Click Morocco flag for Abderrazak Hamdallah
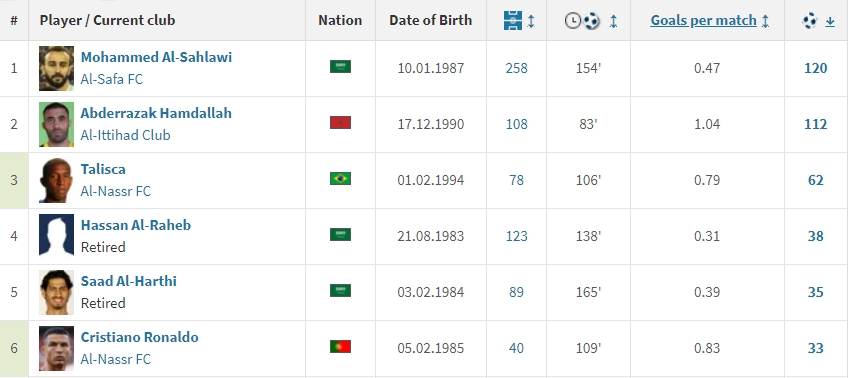This screenshot has height=378, width=848. tap(340, 123)
